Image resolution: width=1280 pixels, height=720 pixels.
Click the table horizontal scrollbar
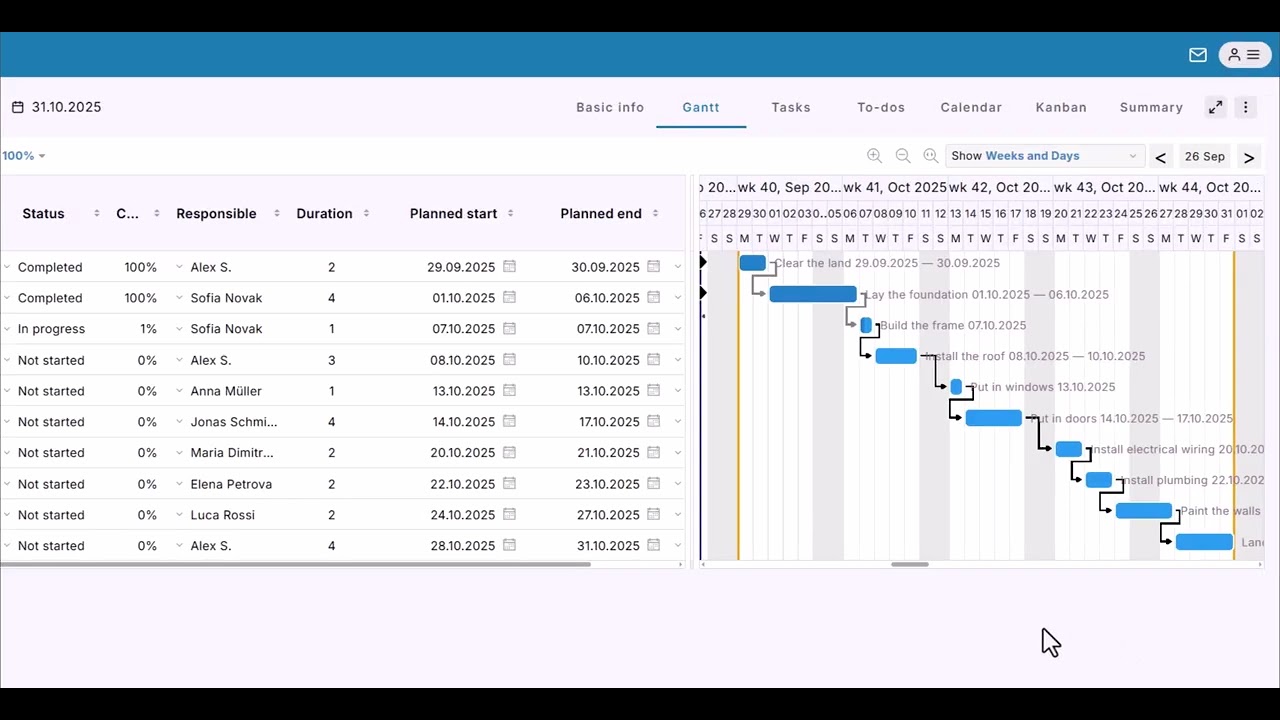click(296, 565)
